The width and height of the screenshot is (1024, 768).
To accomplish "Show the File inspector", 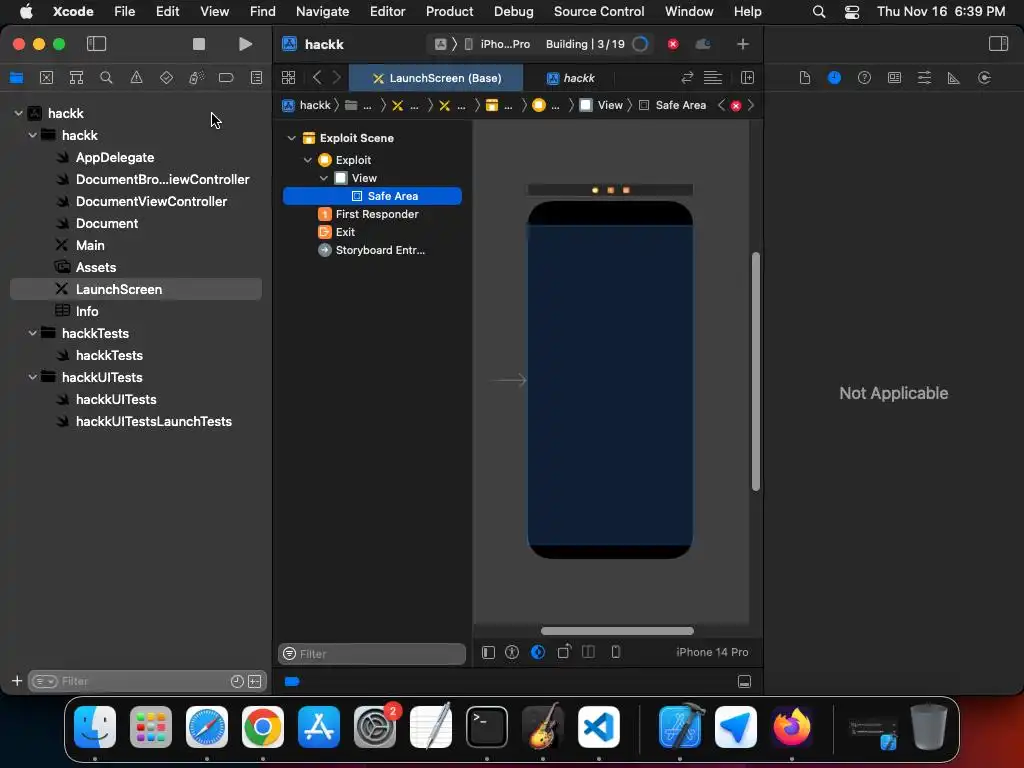I will click(x=805, y=78).
